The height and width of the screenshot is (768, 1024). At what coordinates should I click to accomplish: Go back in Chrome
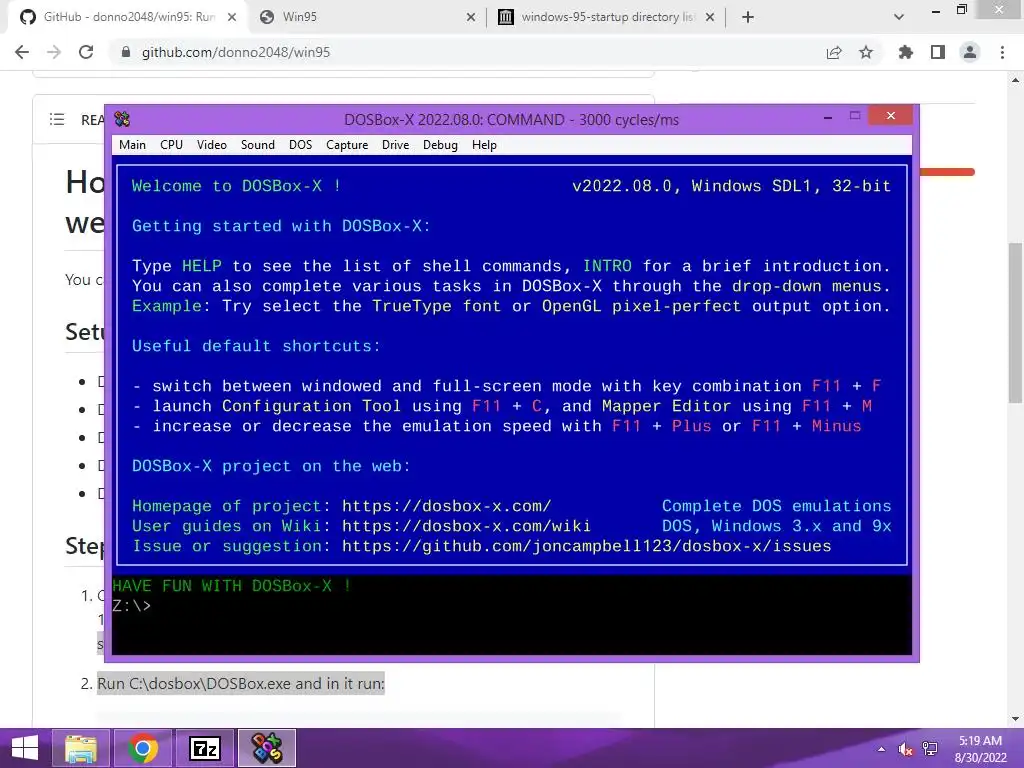coord(22,52)
